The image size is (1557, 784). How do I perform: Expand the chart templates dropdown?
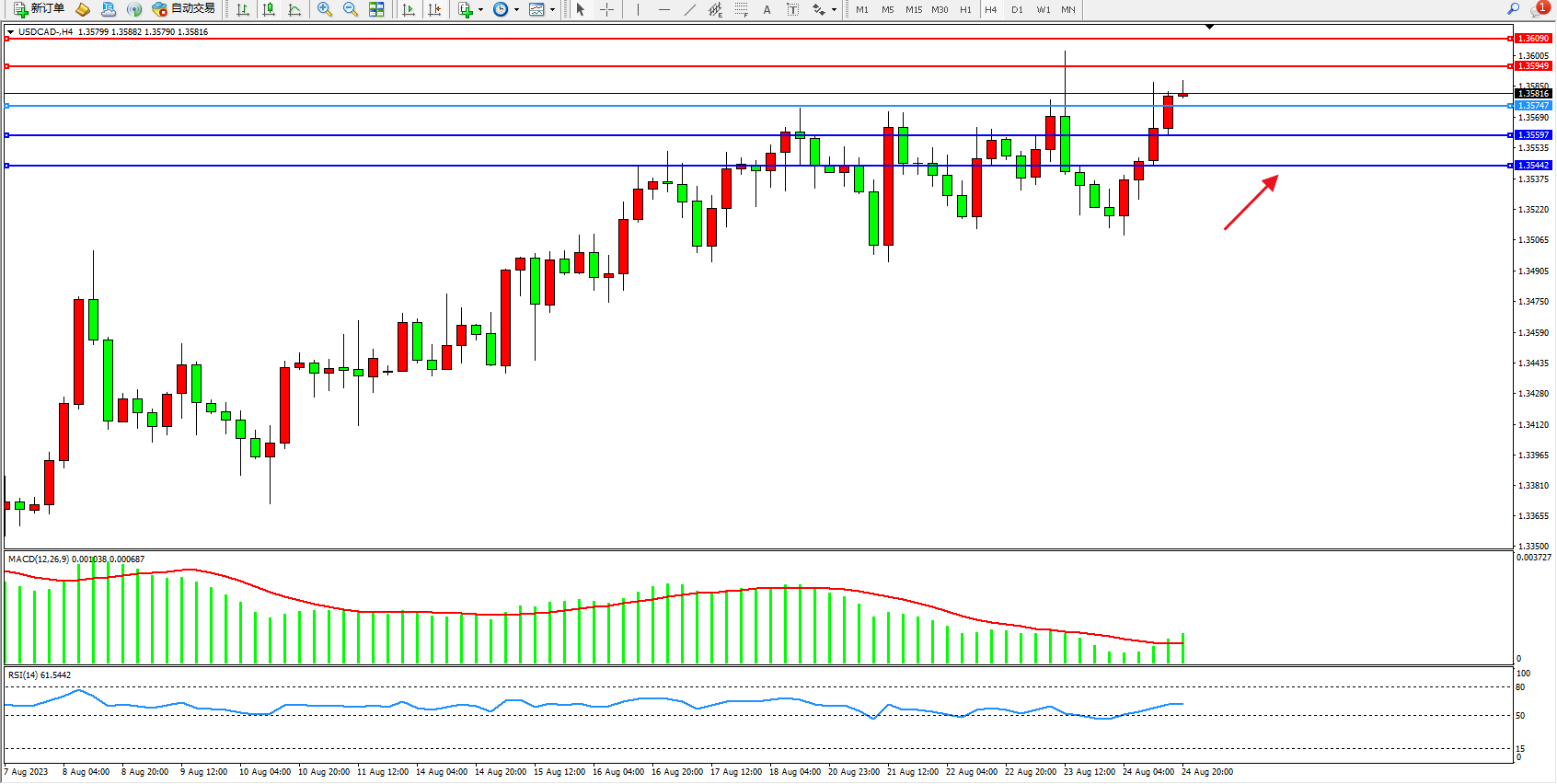click(x=552, y=9)
